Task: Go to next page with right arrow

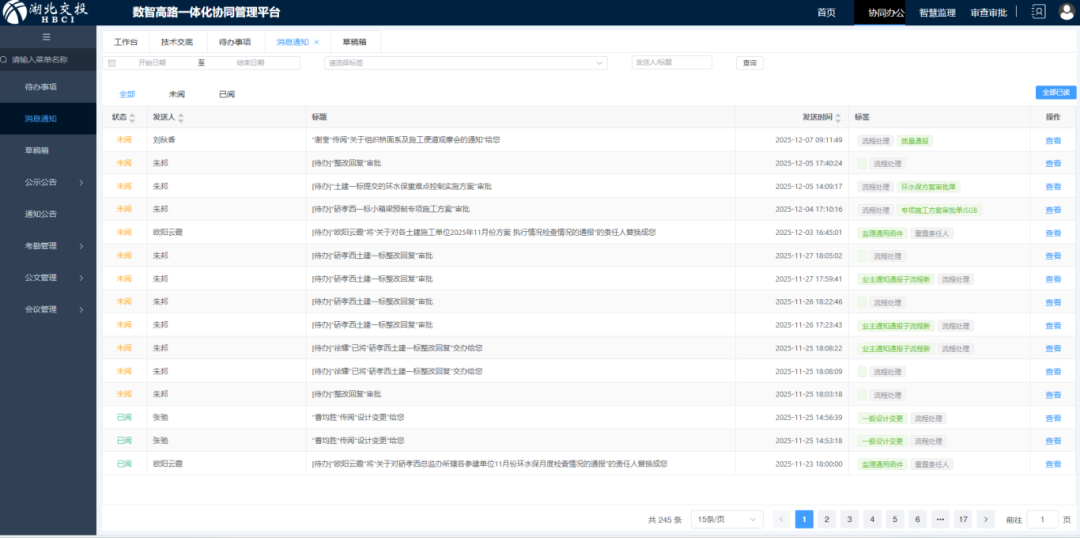Action: [x=986, y=519]
